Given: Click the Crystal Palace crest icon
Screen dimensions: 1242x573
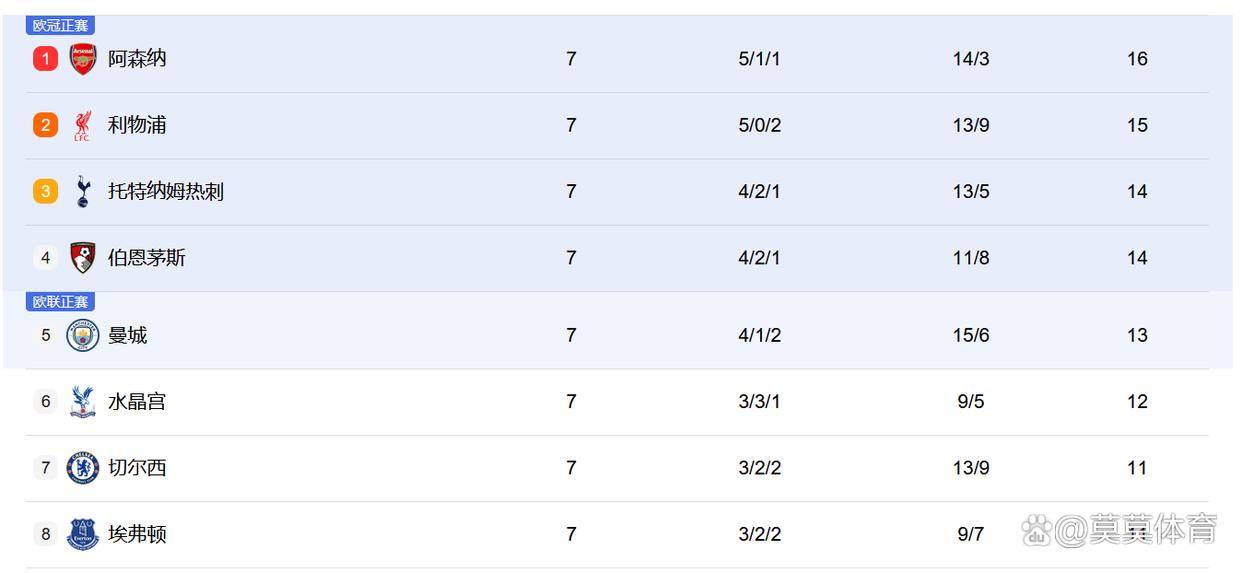Looking at the screenshot, I should pyautogui.click(x=83, y=402).
